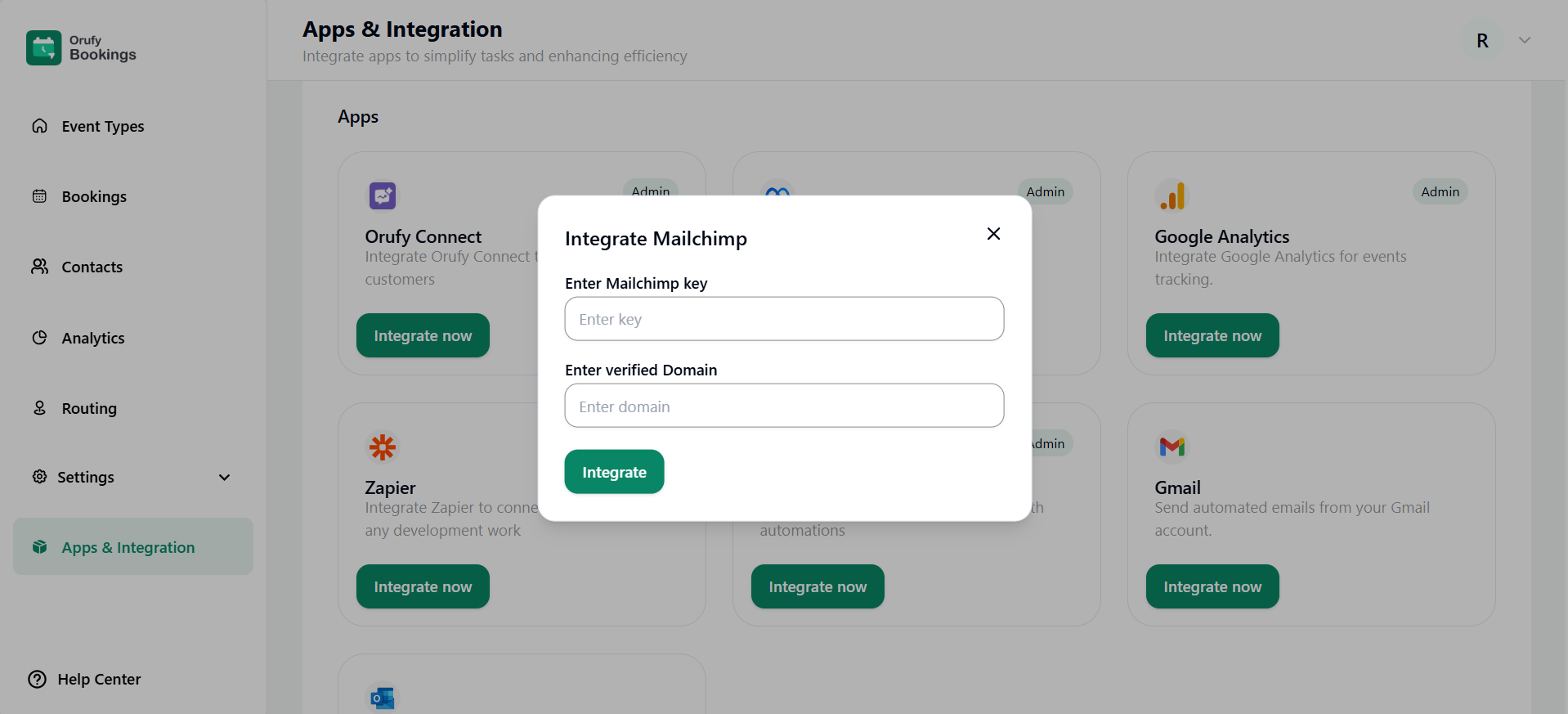Viewport: 1568px width, 714px height.
Task: Focus the Enter verified Domain field
Action: click(783, 406)
